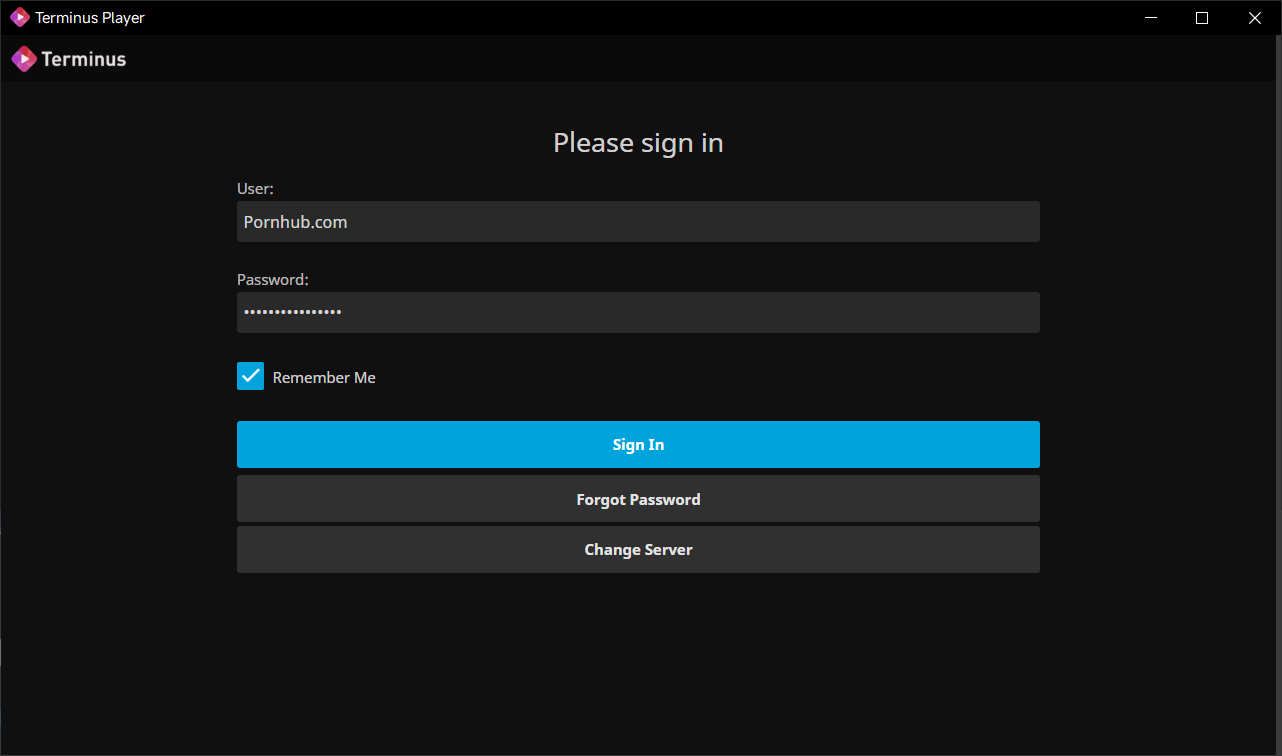Click the Terminus wordmark in header
The image size is (1282, 756).
pyautogui.click(x=84, y=59)
